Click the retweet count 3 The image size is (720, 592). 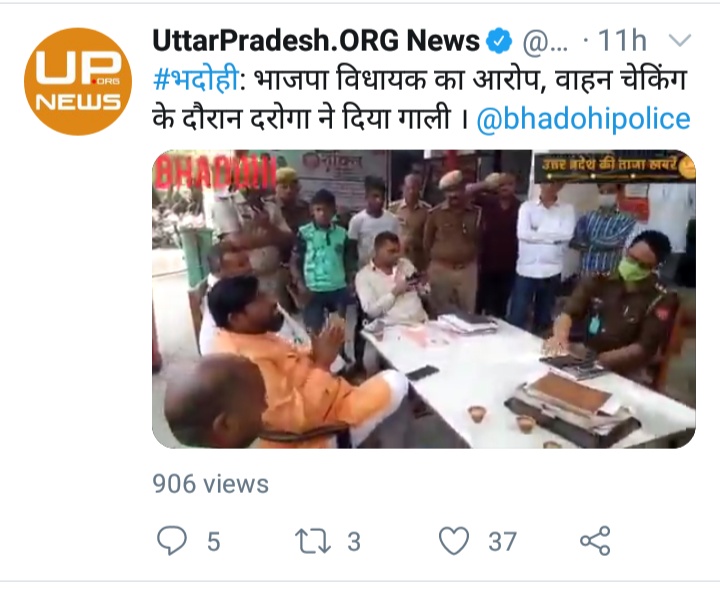[354, 541]
